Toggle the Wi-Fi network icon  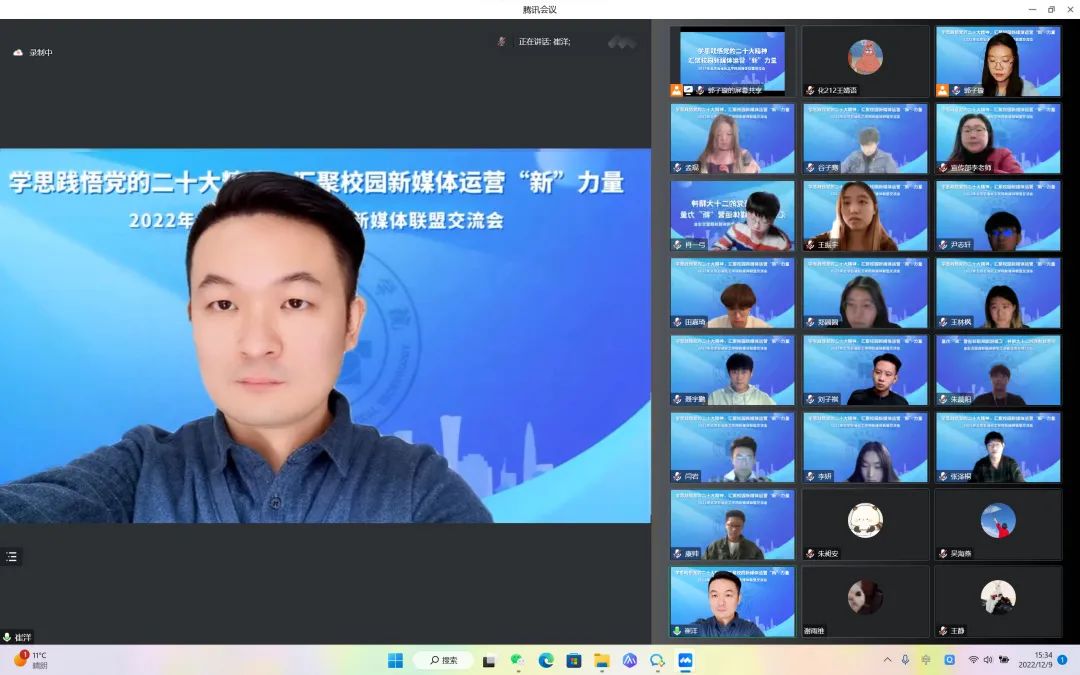pos(973,660)
